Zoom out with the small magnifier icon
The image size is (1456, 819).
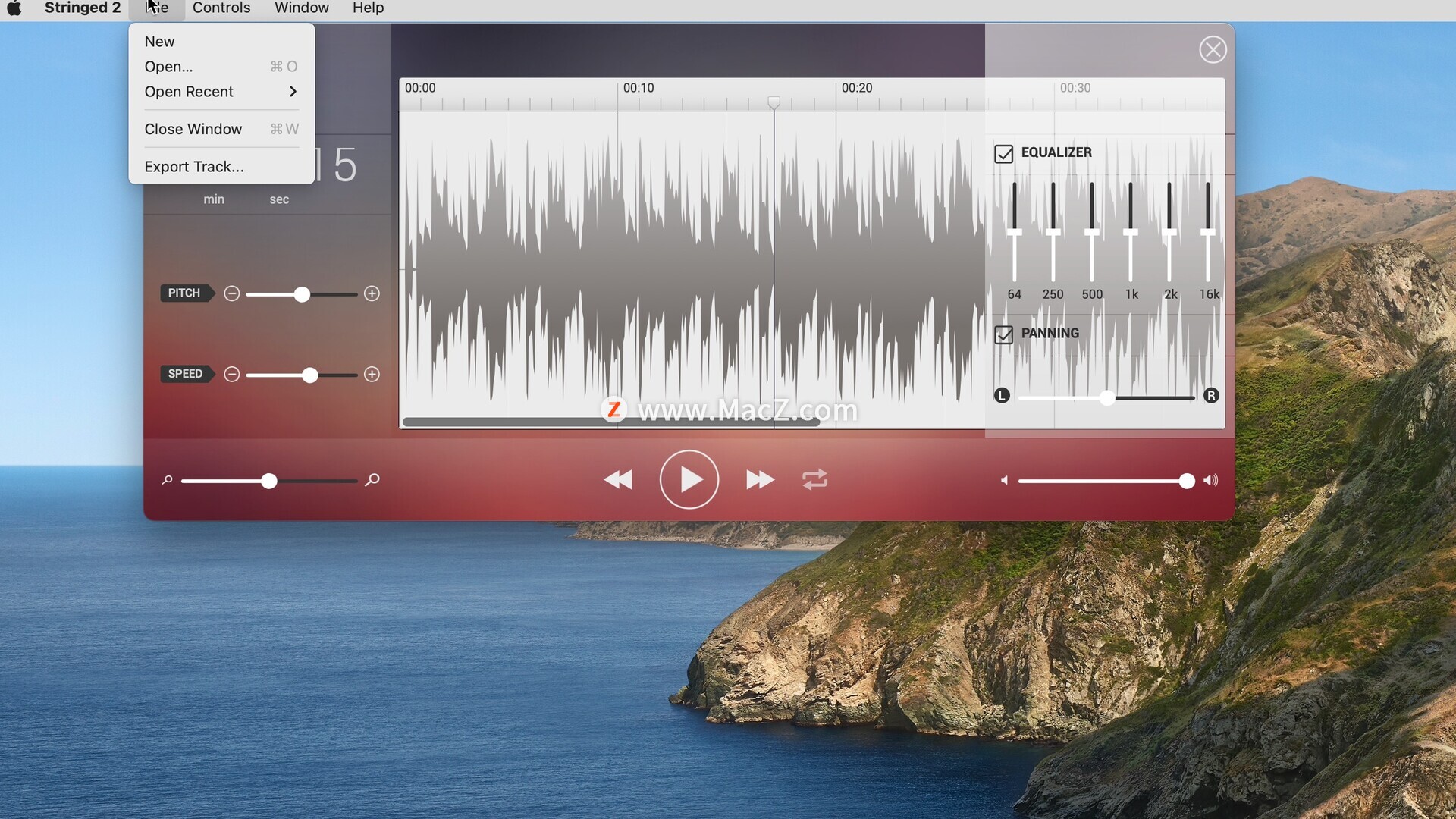point(168,480)
